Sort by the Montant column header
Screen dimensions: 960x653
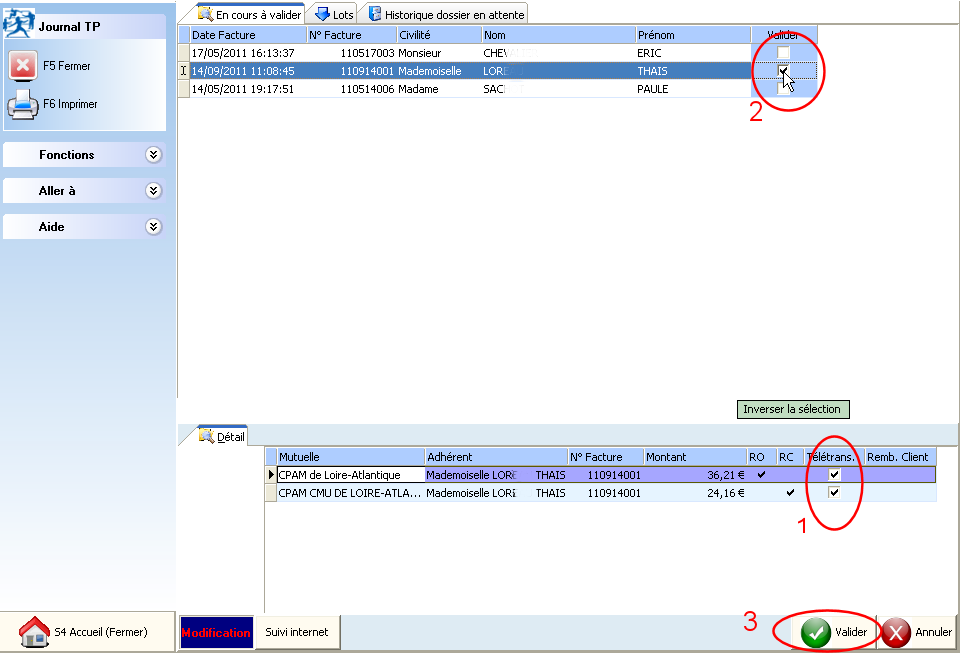pos(695,457)
